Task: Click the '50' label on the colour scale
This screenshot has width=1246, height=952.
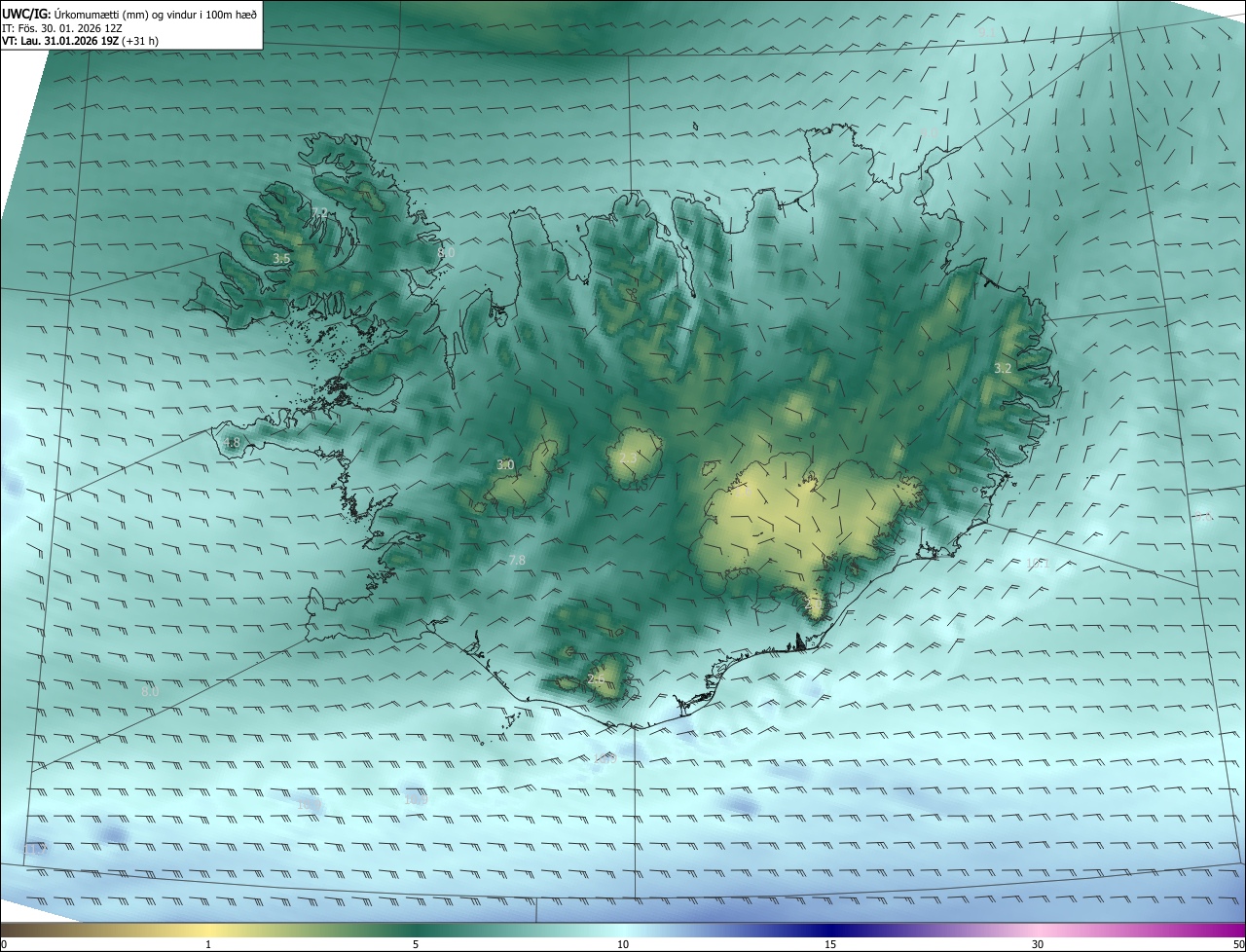Action: (x=1238, y=944)
